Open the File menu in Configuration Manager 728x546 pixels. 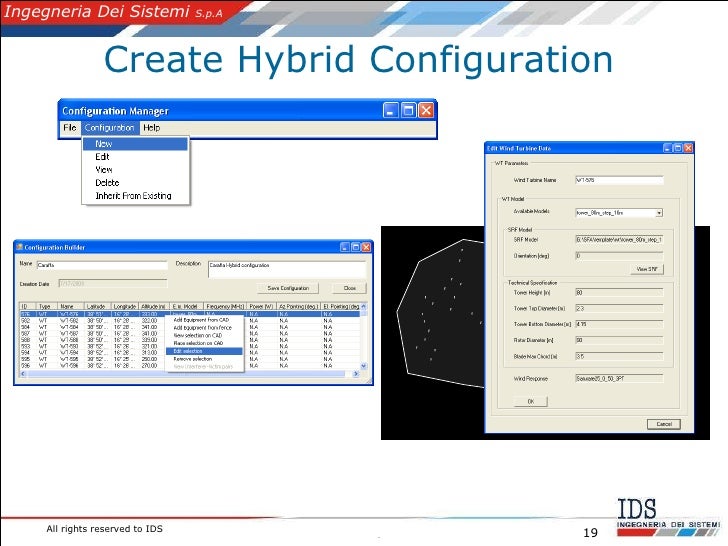[x=70, y=128]
